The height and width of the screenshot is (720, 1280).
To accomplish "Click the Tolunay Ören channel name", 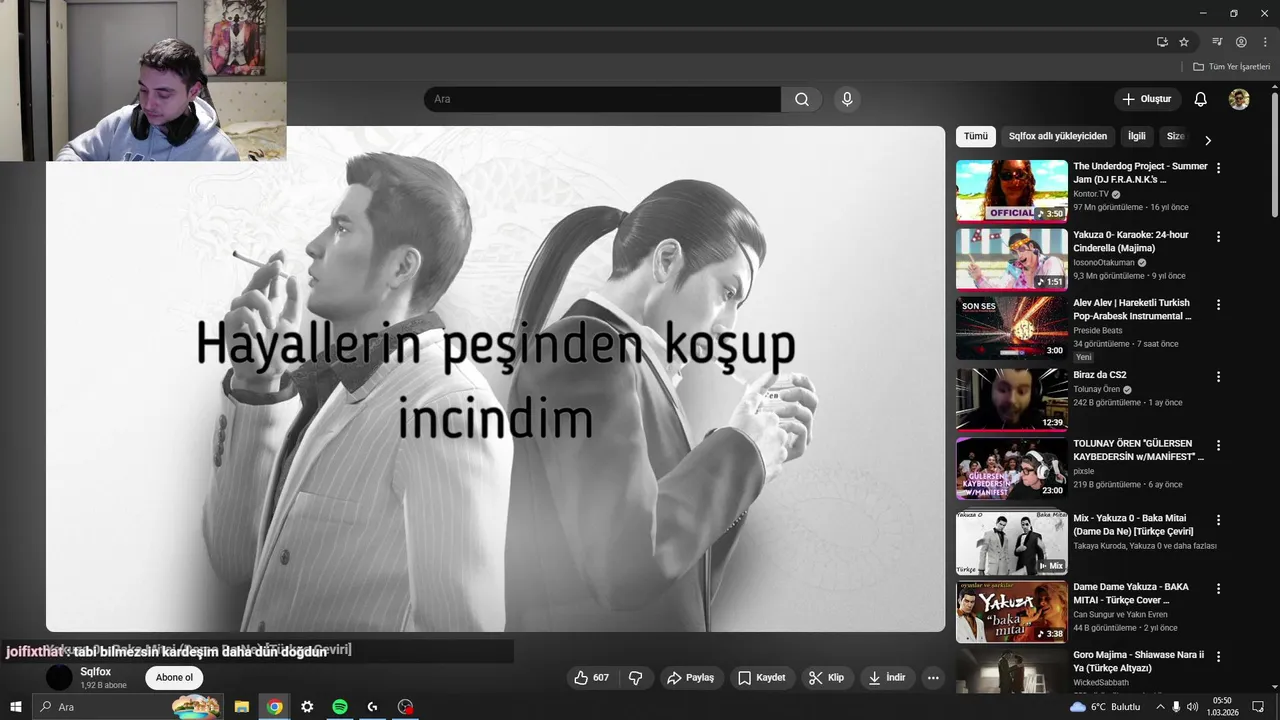I will [x=1097, y=389].
